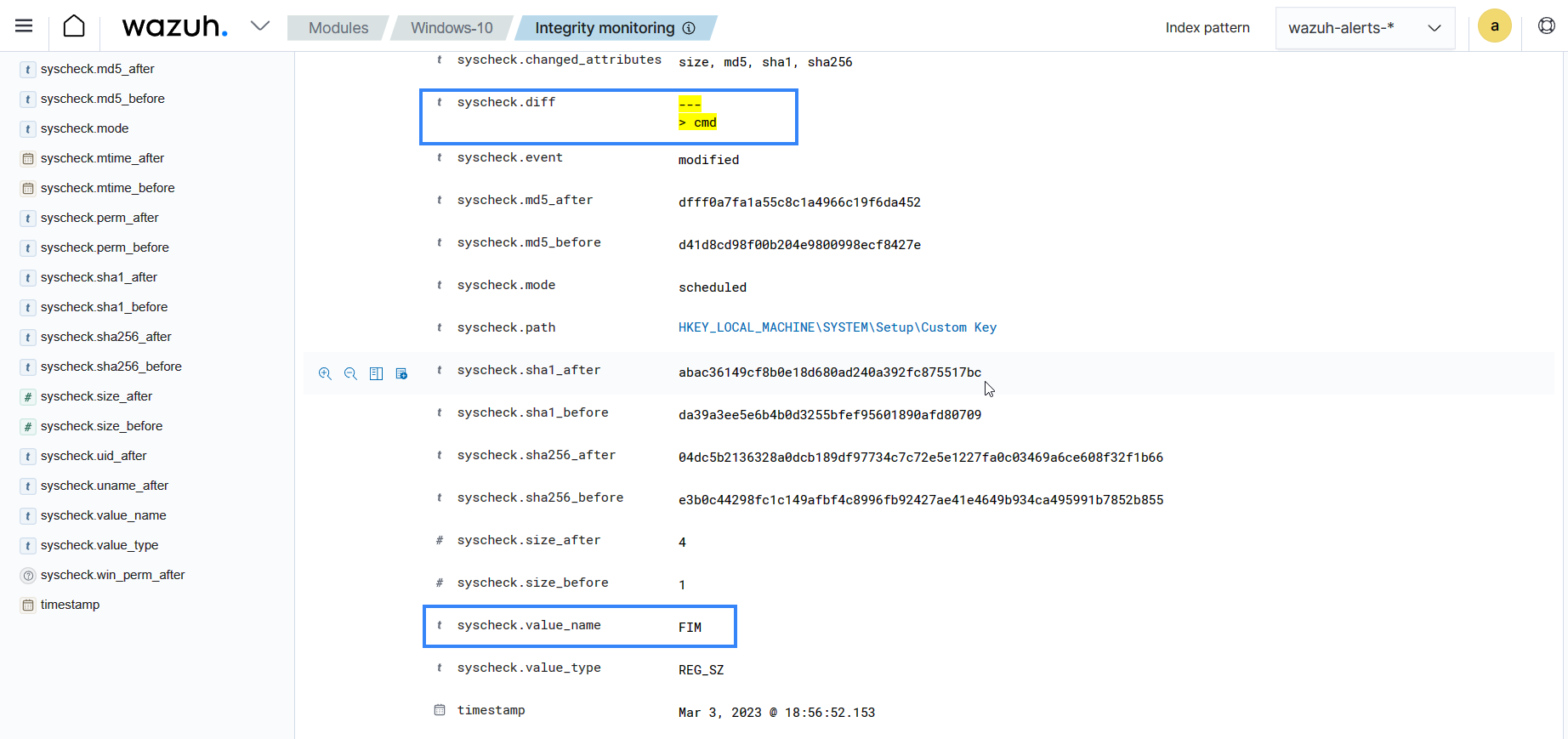Select syscheck.md5_before in field sidebar
This screenshot has width=1568, height=739.
tap(102, 99)
